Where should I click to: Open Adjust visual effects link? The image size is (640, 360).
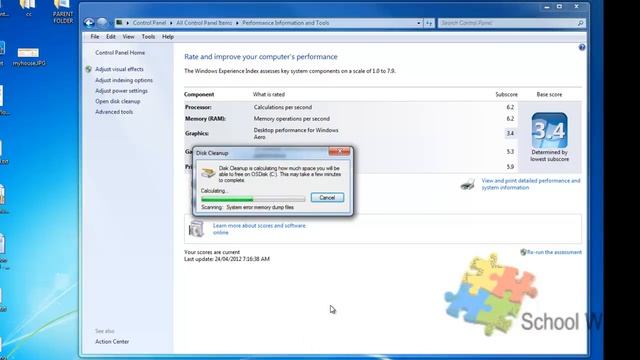[119, 69]
